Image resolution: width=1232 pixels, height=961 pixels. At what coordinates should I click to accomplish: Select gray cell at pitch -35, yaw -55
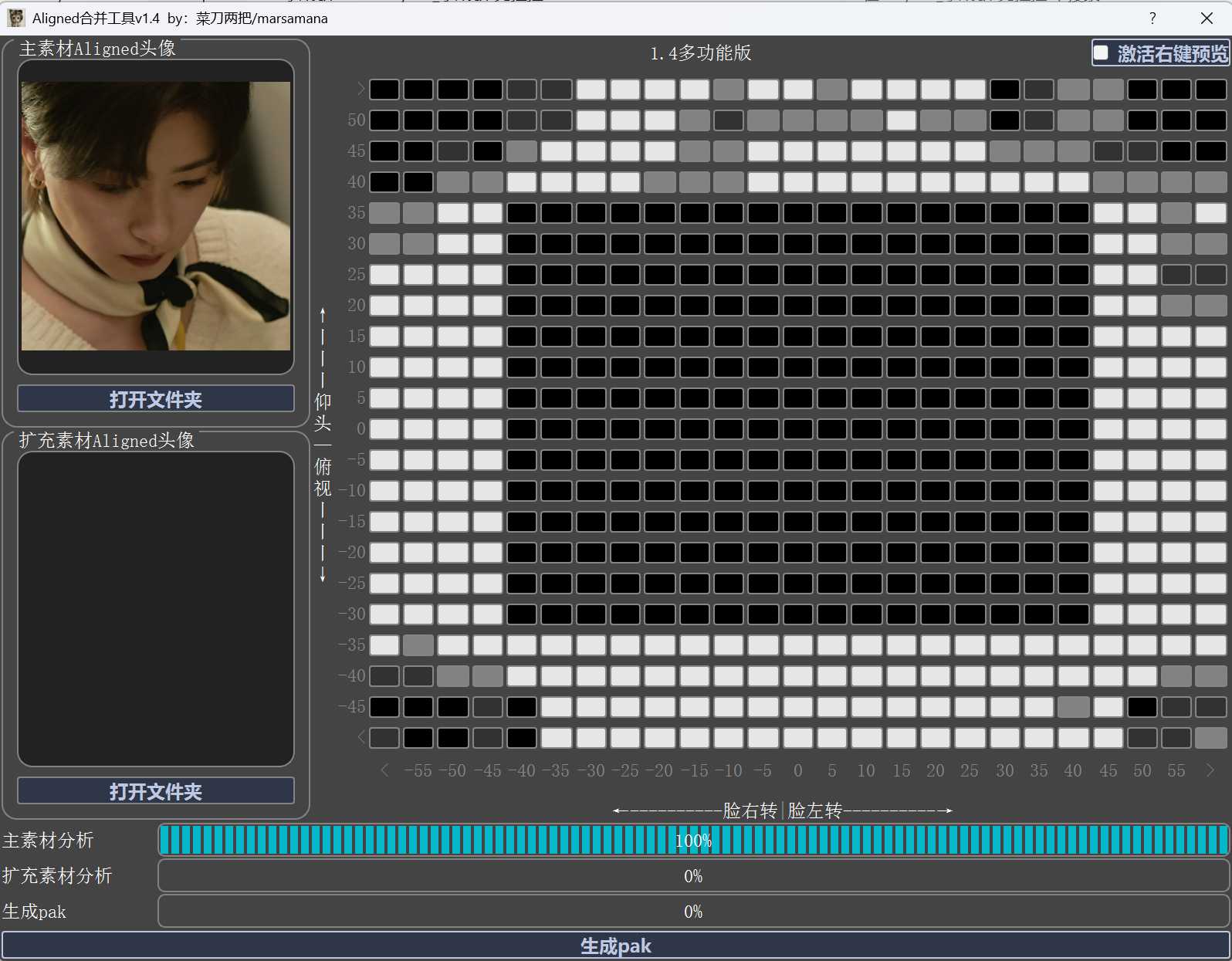coord(418,645)
